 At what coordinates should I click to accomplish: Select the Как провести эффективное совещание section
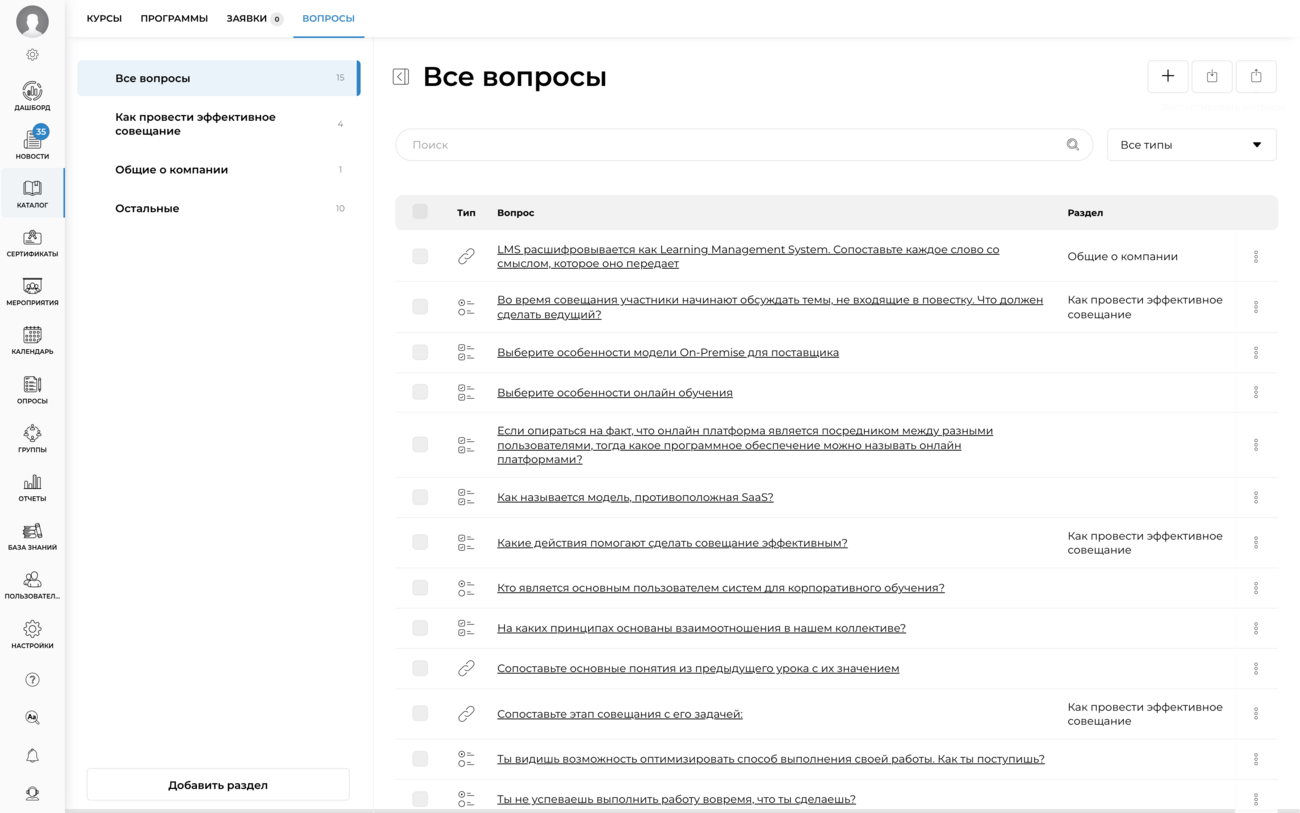click(x=218, y=124)
